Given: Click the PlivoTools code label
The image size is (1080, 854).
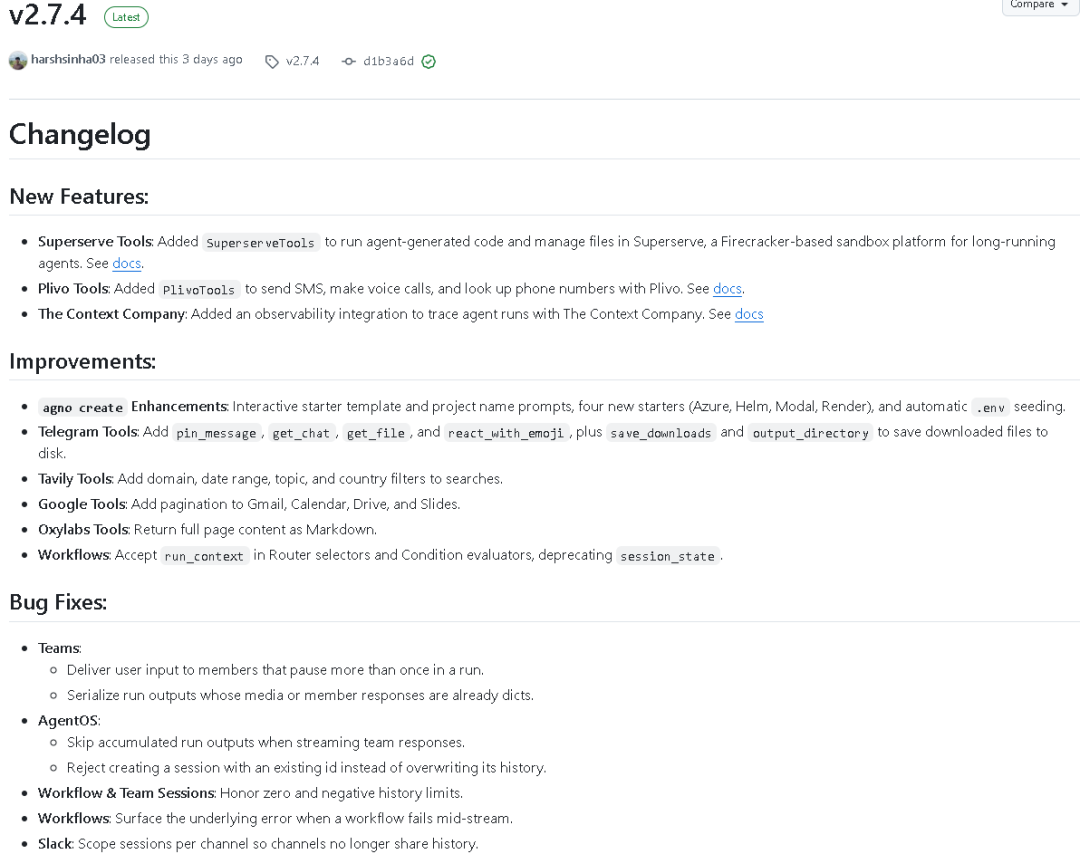Looking at the screenshot, I should (x=199, y=289).
